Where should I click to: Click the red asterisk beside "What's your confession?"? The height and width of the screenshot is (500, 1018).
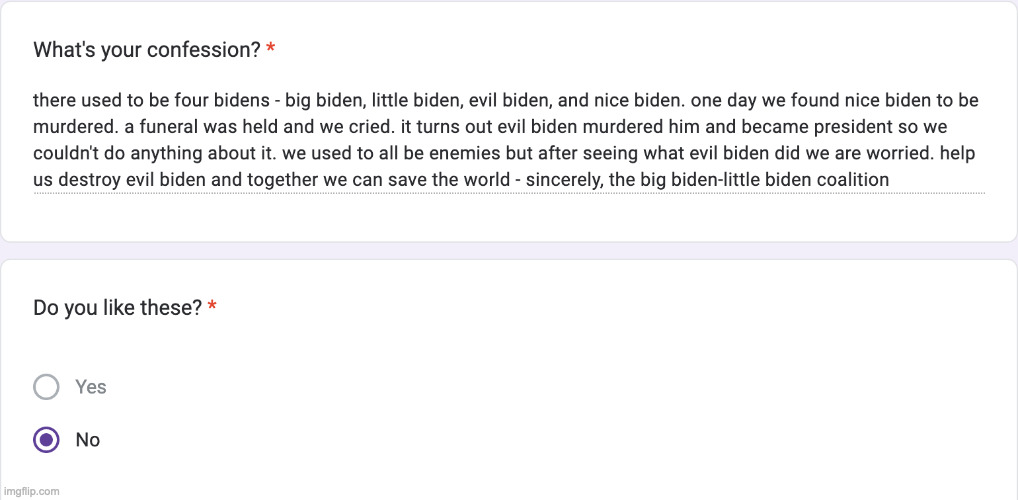click(x=271, y=50)
